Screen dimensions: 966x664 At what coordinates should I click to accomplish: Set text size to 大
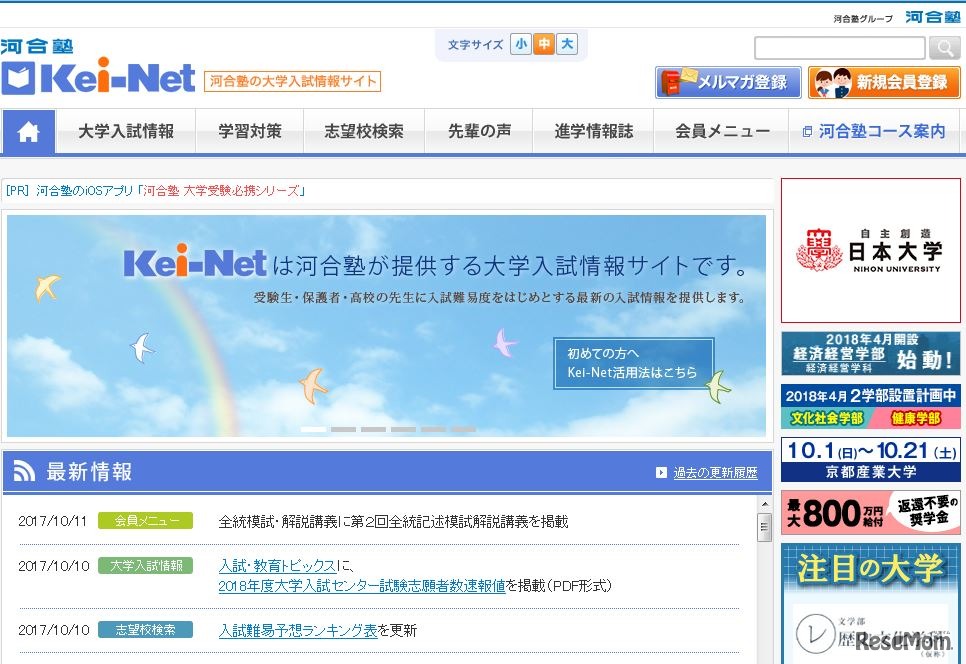pyautogui.click(x=565, y=44)
